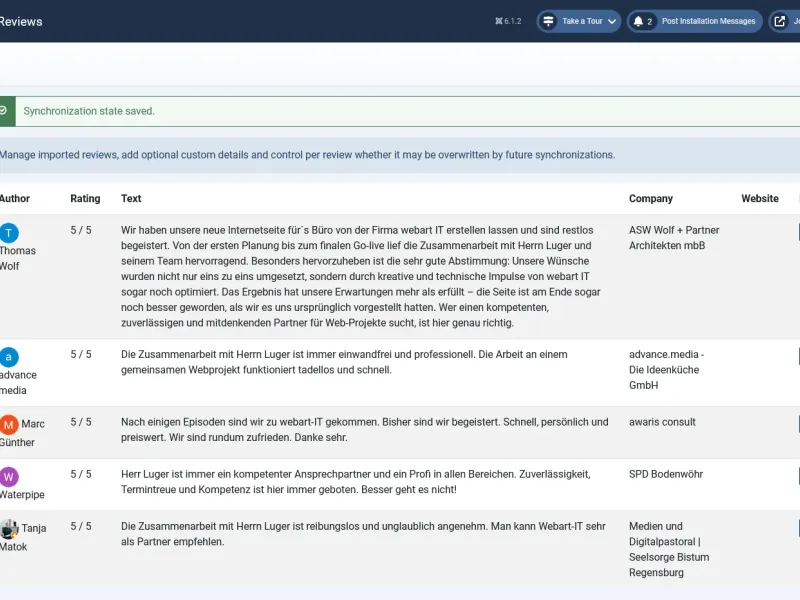Click the Rating column header
This screenshot has height=600, width=800.
click(x=85, y=198)
